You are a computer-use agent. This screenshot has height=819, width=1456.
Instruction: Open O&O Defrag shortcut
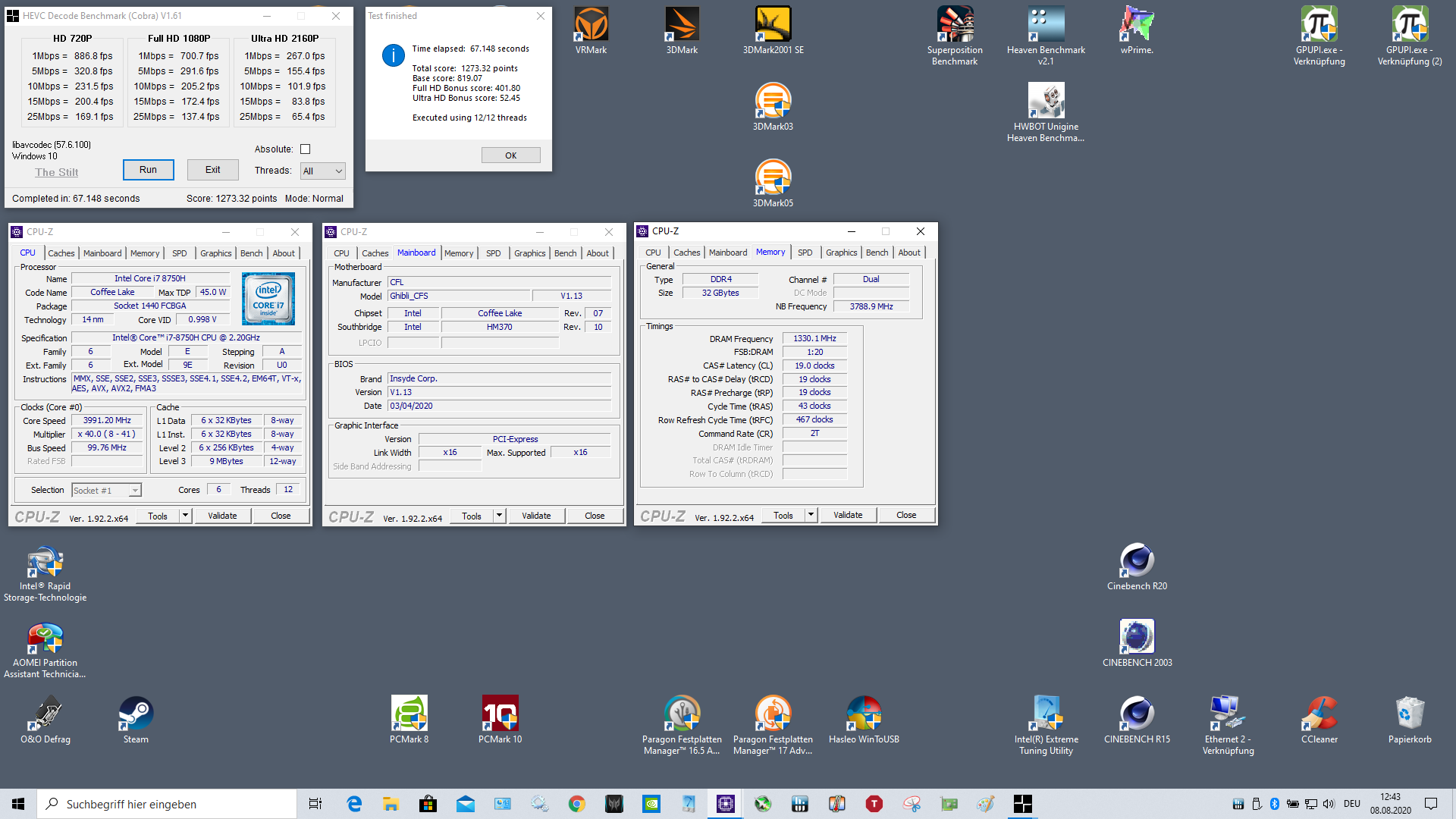click(45, 720)
